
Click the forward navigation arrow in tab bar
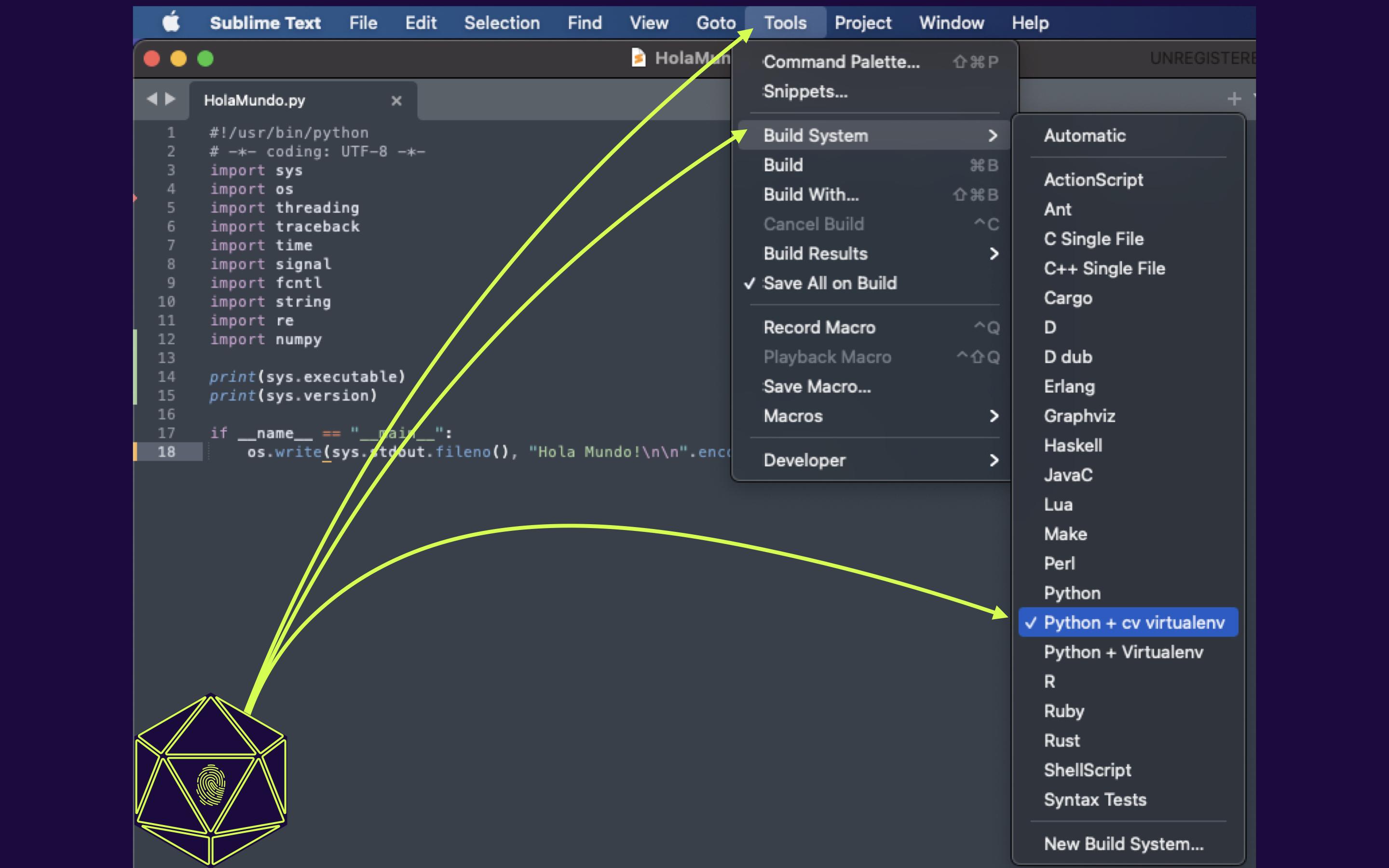click(170, 99)
